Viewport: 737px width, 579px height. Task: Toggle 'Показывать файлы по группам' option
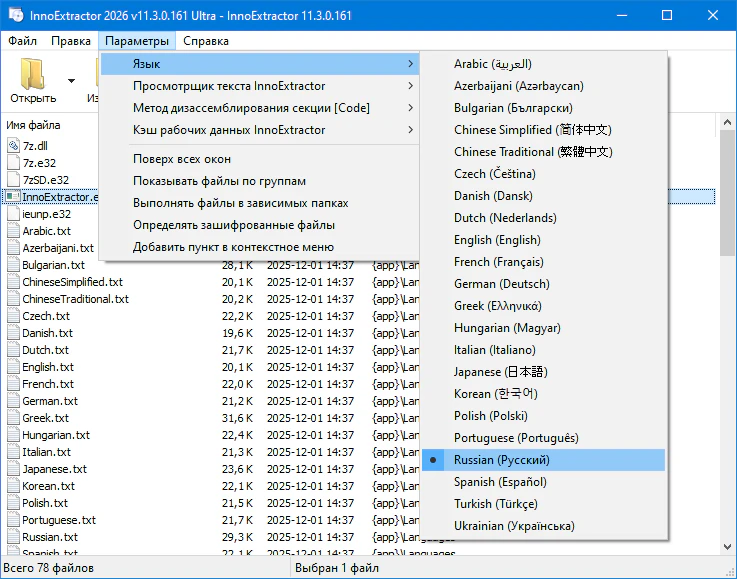click(x=219, y=181)
